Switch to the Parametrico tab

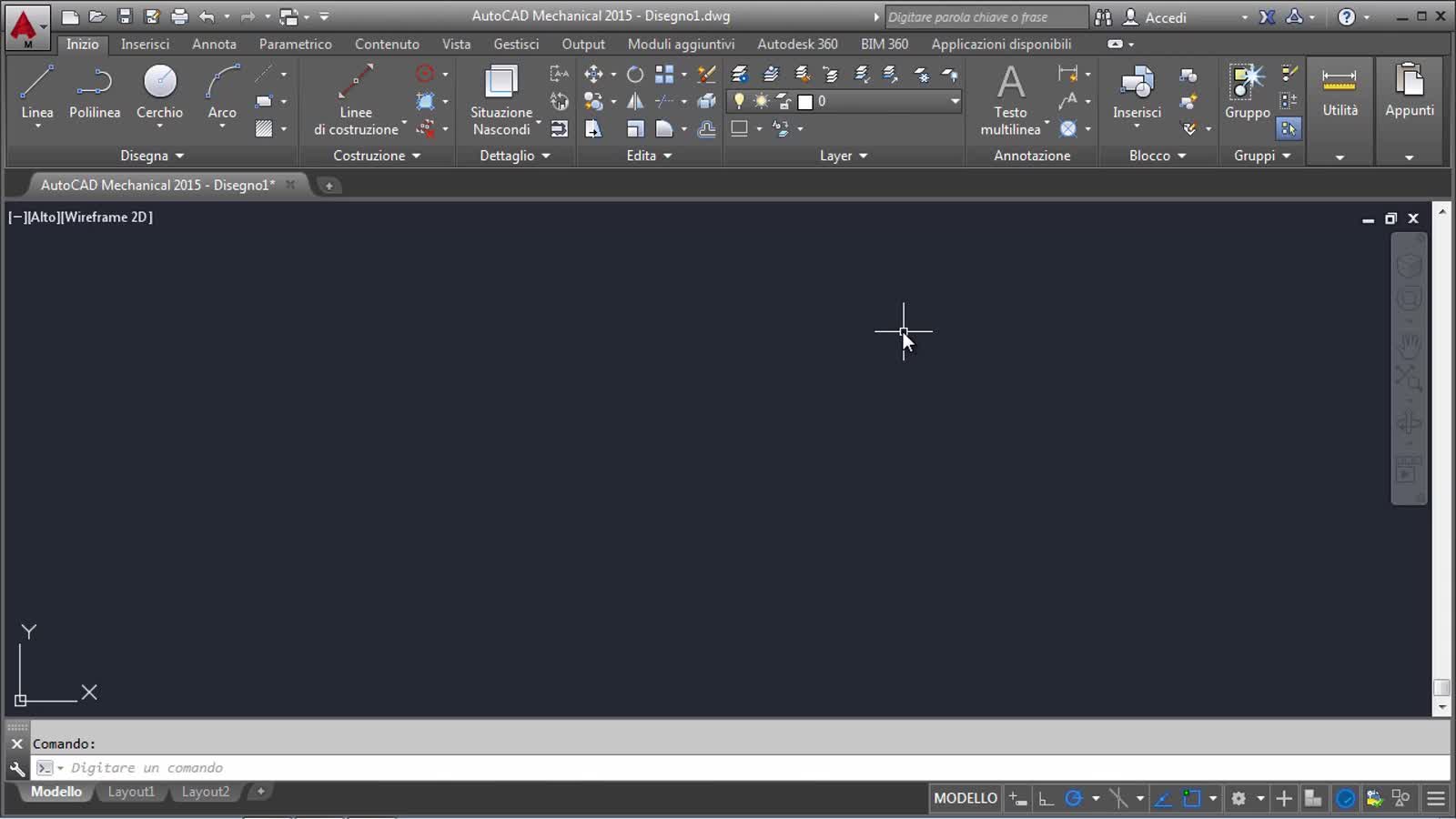(295, 44)
